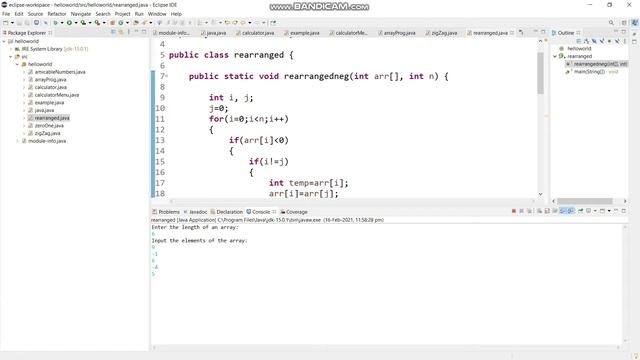Collapse the helloworld project tree node
Screen dimensions: 640x360
pyautogui.click(x=4, y=41)
